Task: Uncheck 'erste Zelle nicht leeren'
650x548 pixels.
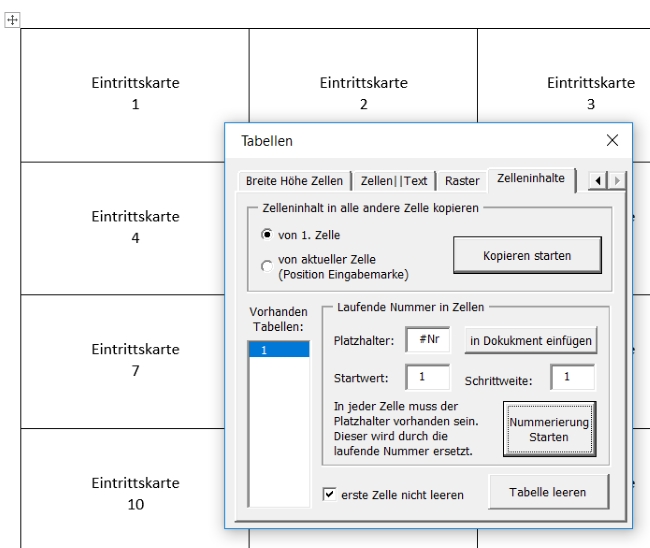Action: [x=330, y=494]
